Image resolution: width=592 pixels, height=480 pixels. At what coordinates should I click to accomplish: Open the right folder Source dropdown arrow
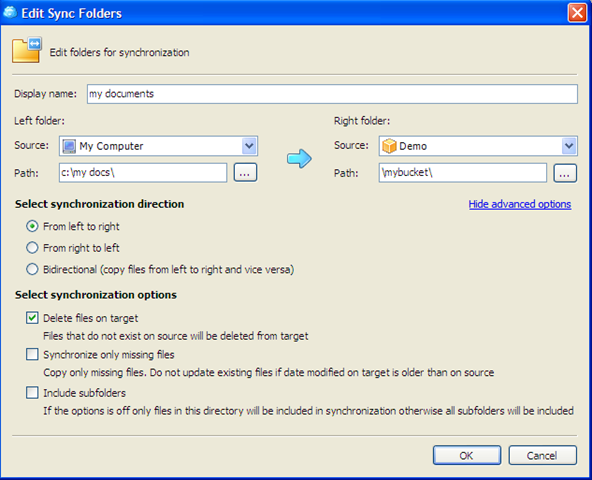(x=569, y=146)
